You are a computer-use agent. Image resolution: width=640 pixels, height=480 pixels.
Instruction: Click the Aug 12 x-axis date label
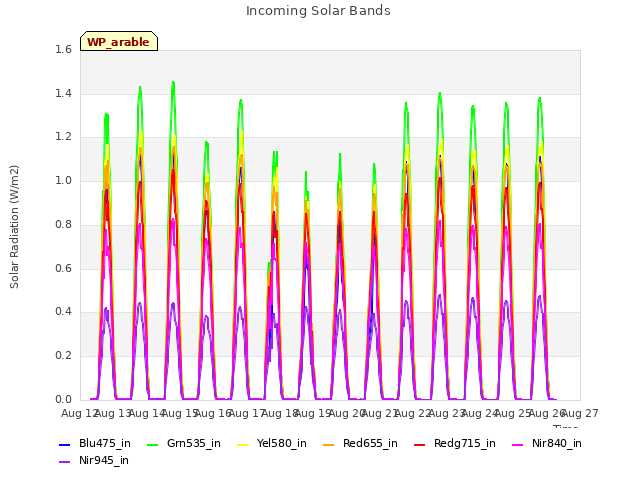[78, 413]
